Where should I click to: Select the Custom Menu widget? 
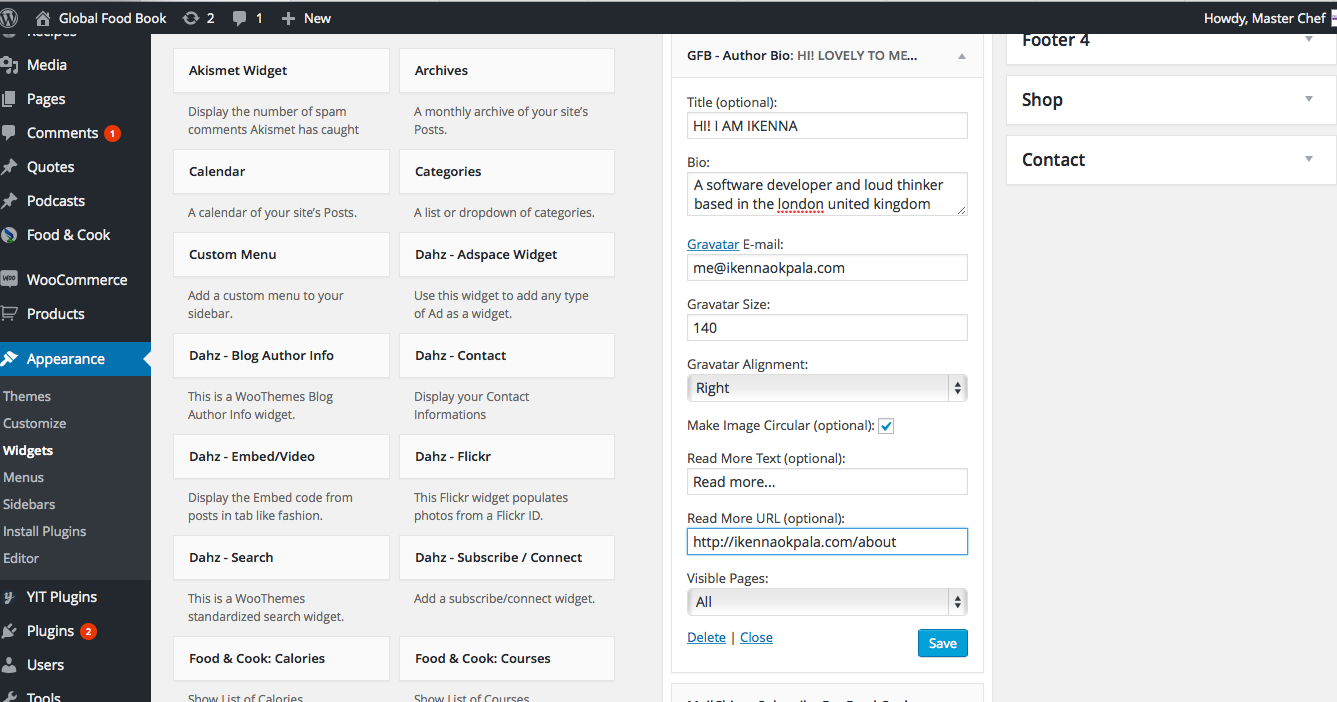pos(281,255)
